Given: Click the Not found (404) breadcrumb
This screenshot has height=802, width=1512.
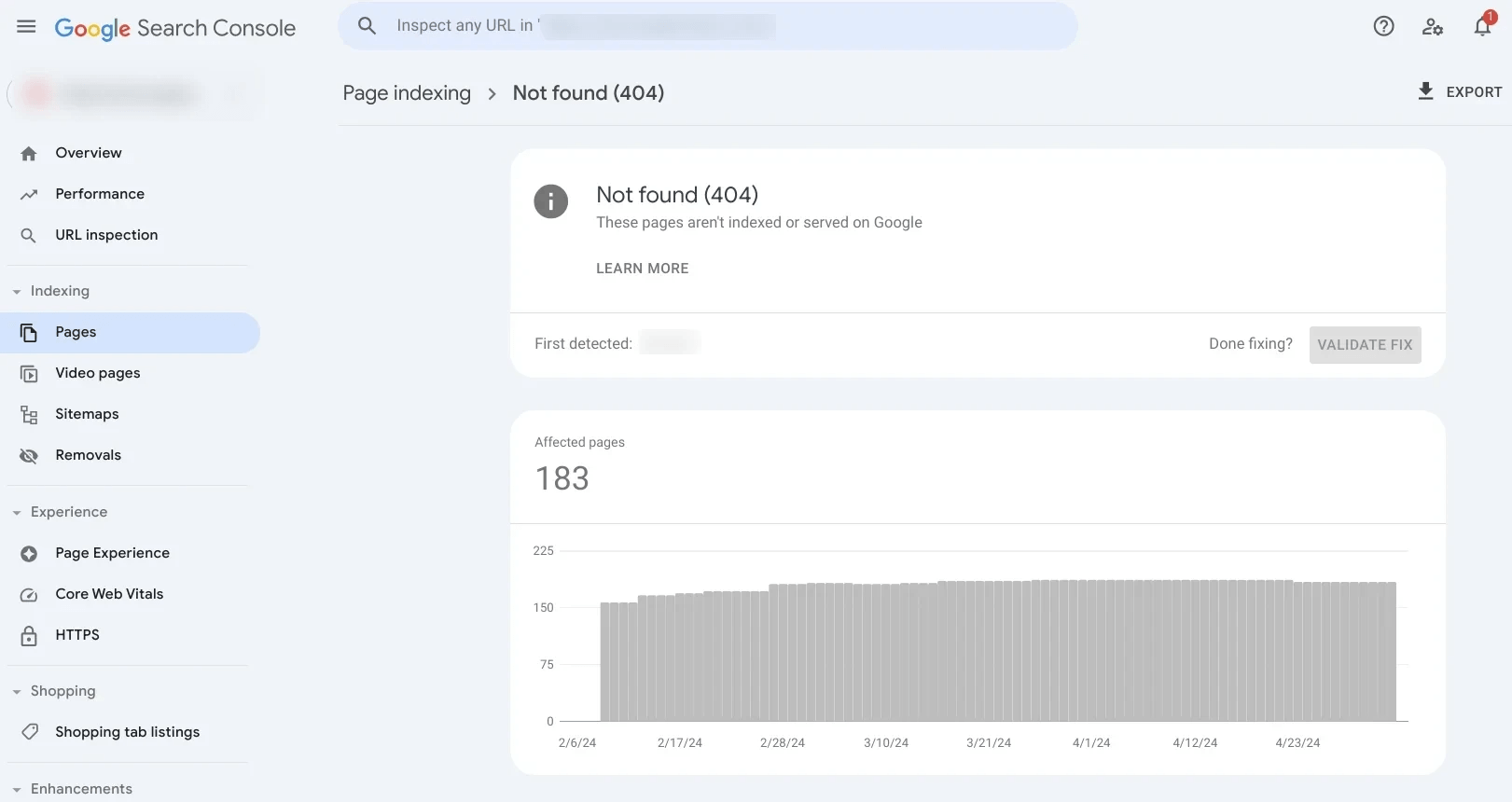Looking at the screenshot, I should [589, 93].
